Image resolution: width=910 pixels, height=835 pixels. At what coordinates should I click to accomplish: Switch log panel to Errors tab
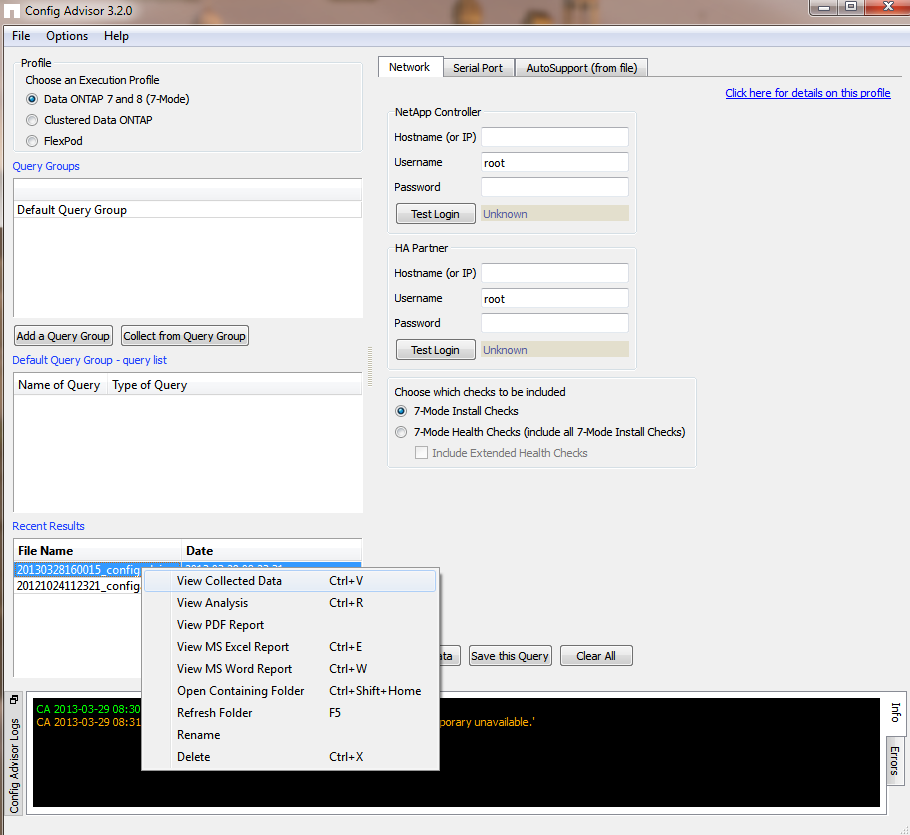895,761
